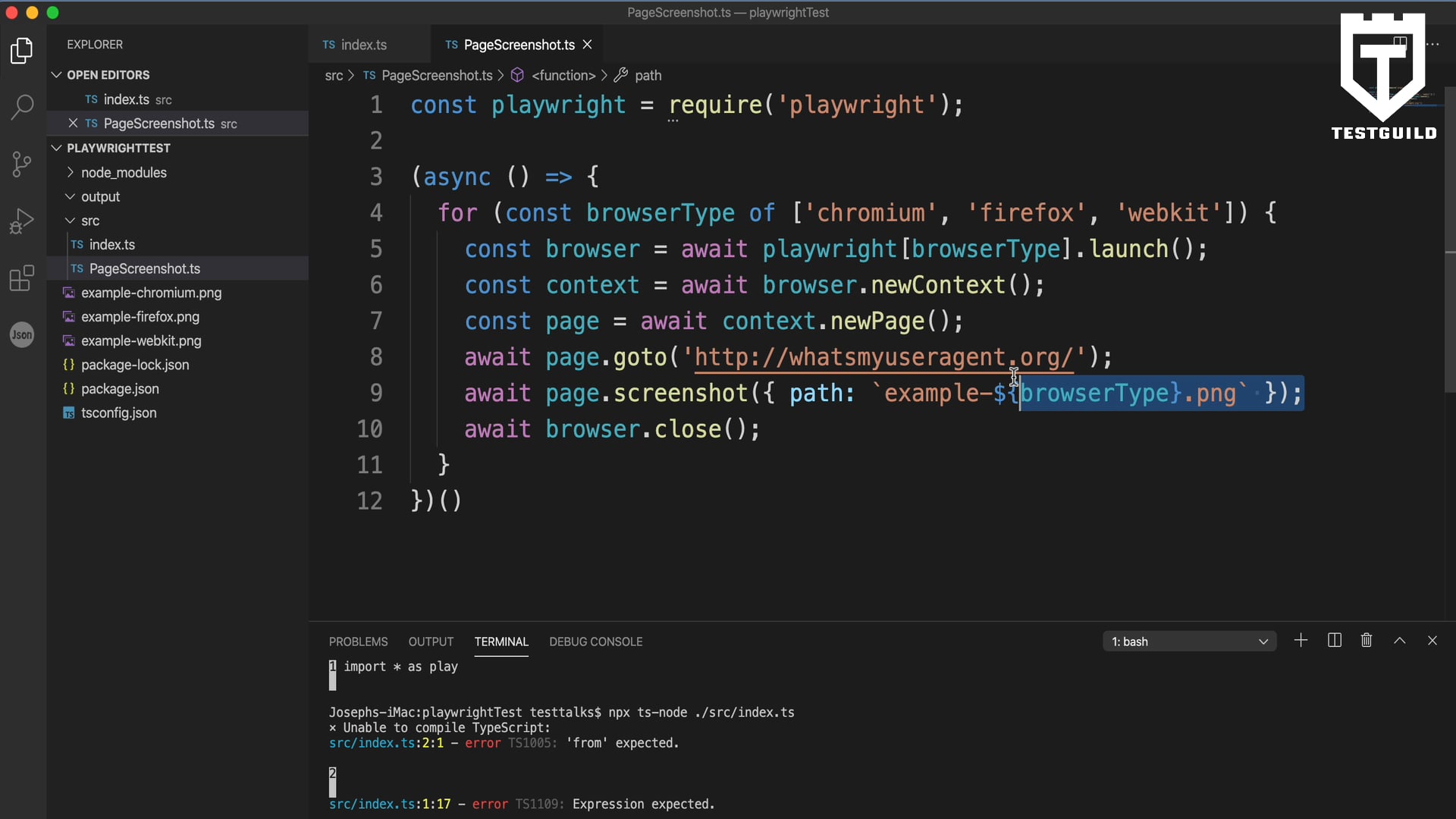Close the terminal panel

coord(1432,641)
